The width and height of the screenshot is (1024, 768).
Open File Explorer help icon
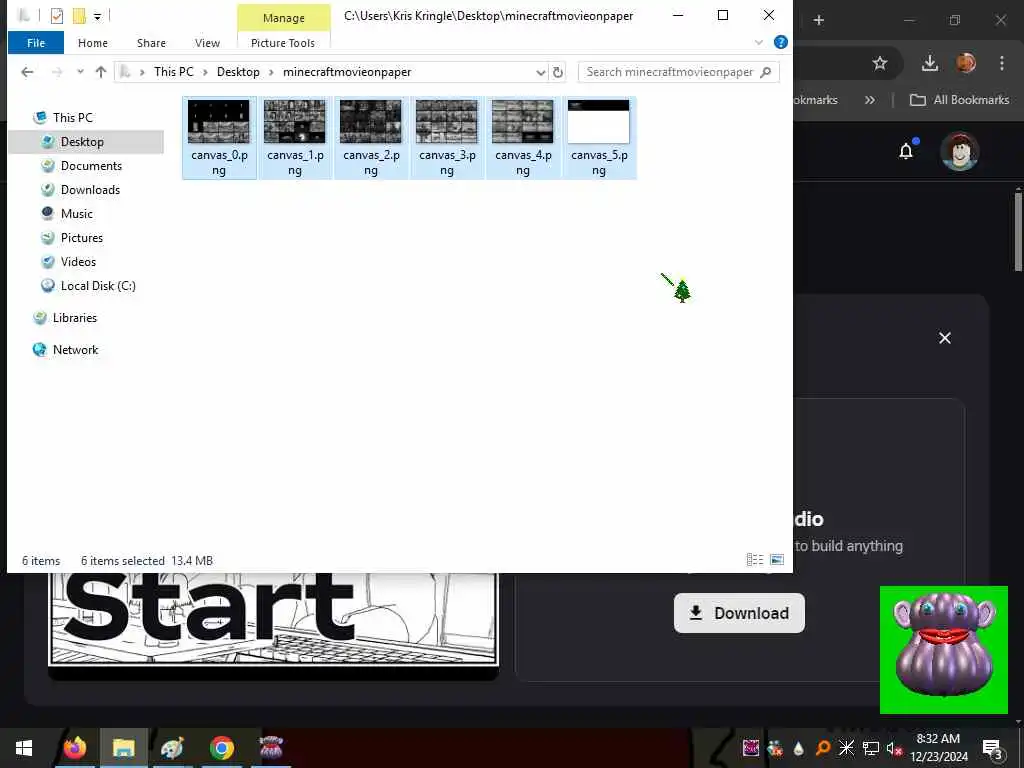(780, 42)
